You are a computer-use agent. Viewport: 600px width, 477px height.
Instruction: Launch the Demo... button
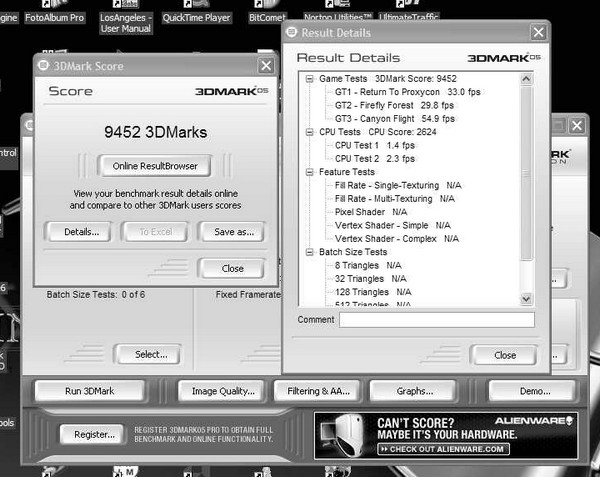(533, 391)
